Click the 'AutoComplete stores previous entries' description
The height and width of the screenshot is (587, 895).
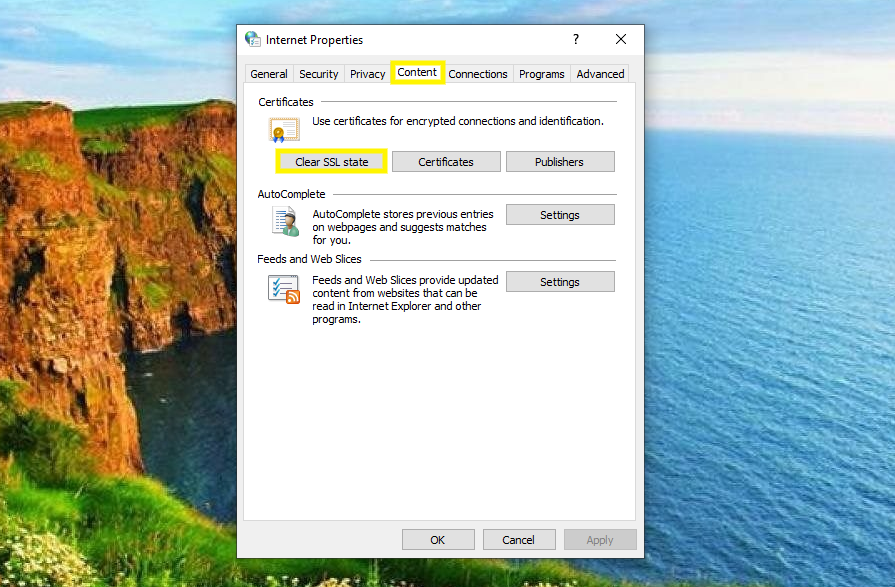point(402,227)
